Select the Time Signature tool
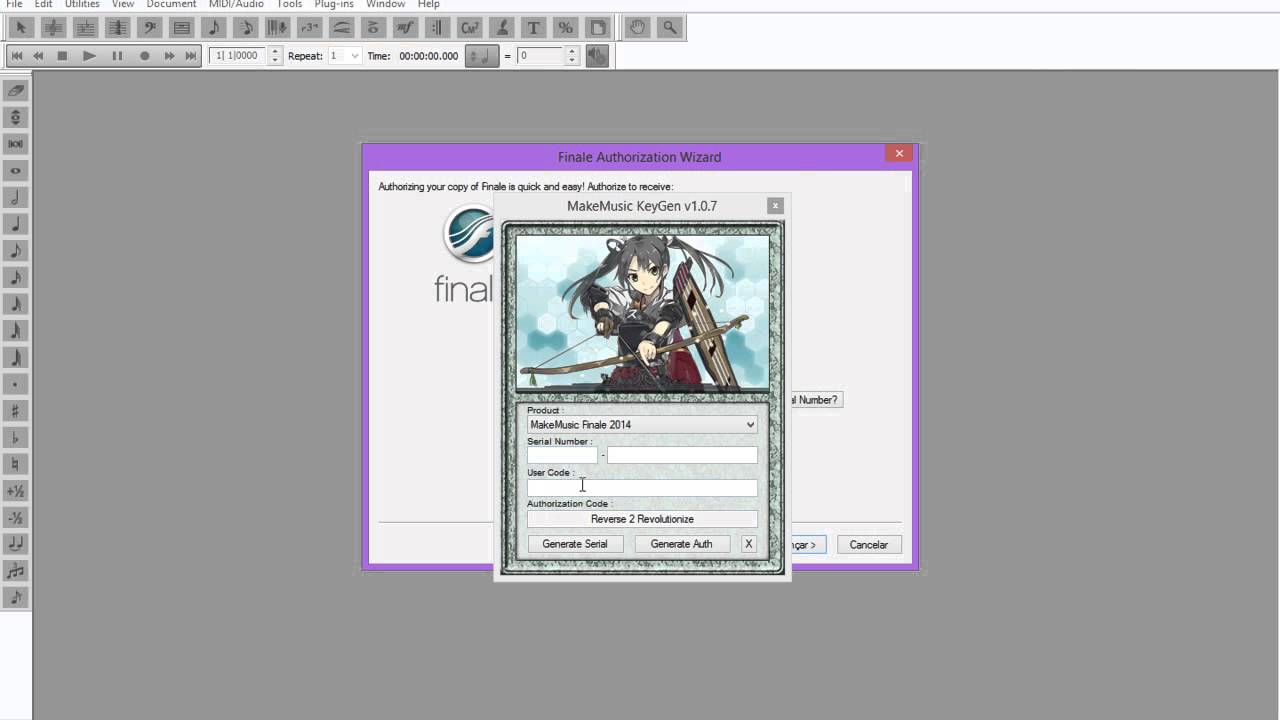1280x720 pixels. (117, 28)
